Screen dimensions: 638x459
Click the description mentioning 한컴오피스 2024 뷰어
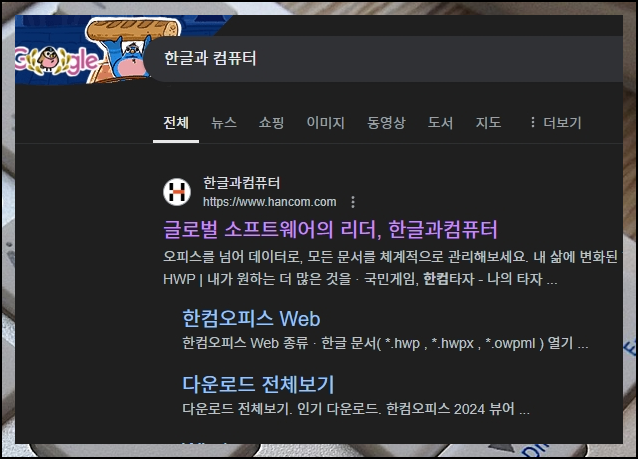pyautogui.click(x=356, y=409)
